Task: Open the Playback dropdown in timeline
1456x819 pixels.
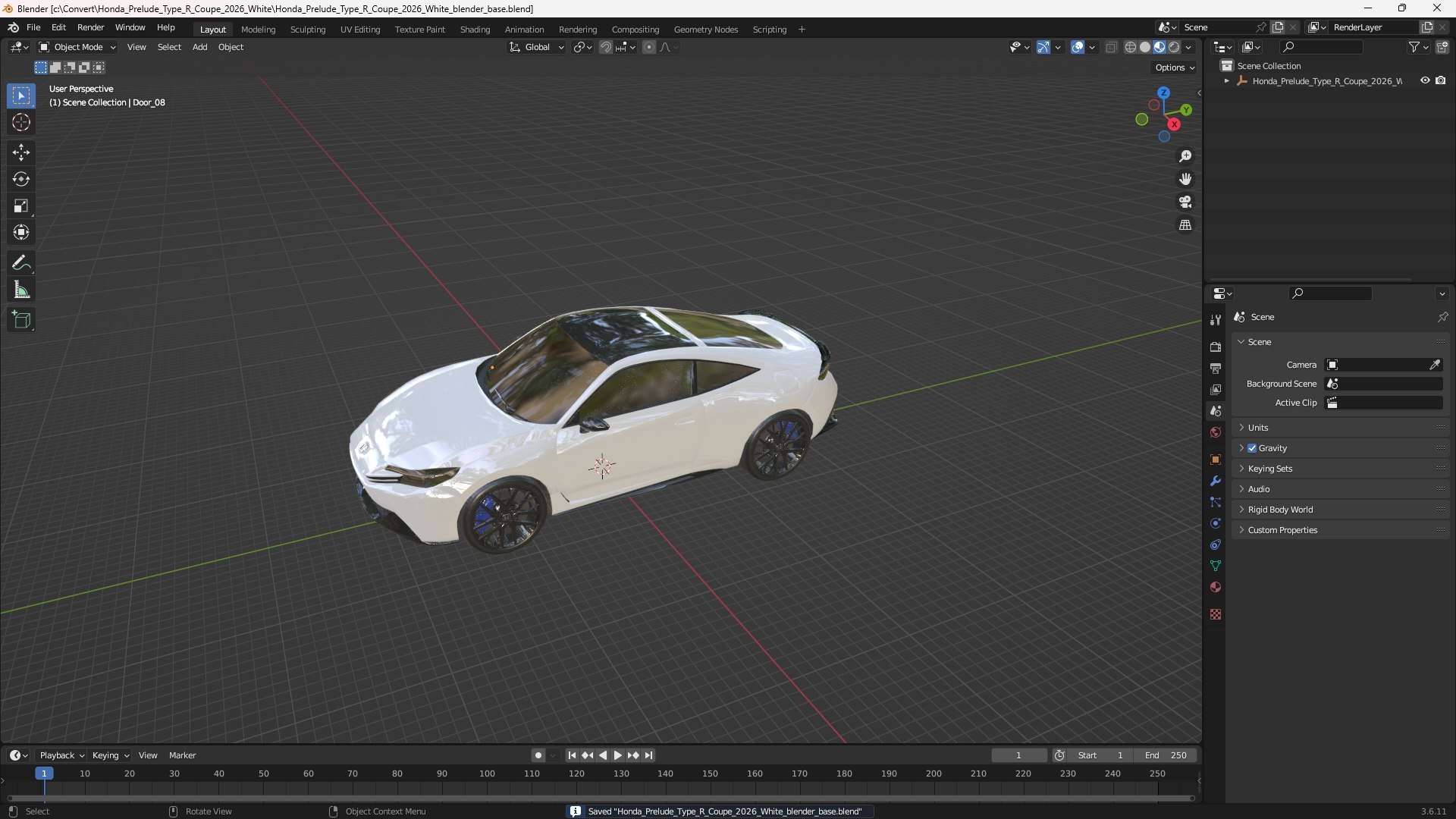Action: point(61,755)
